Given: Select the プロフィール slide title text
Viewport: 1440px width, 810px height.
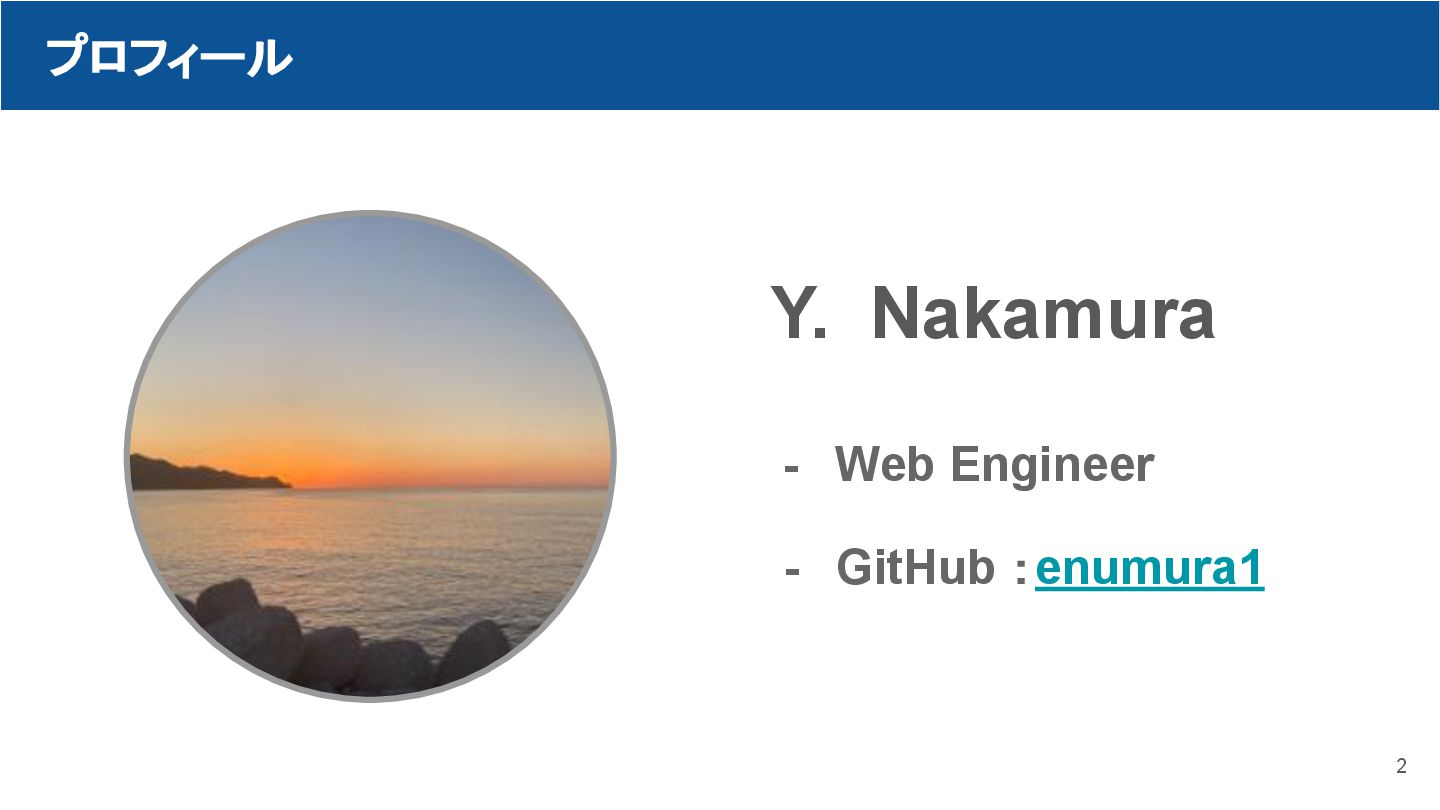Looking at the screenshot, I should pos(168,58).
